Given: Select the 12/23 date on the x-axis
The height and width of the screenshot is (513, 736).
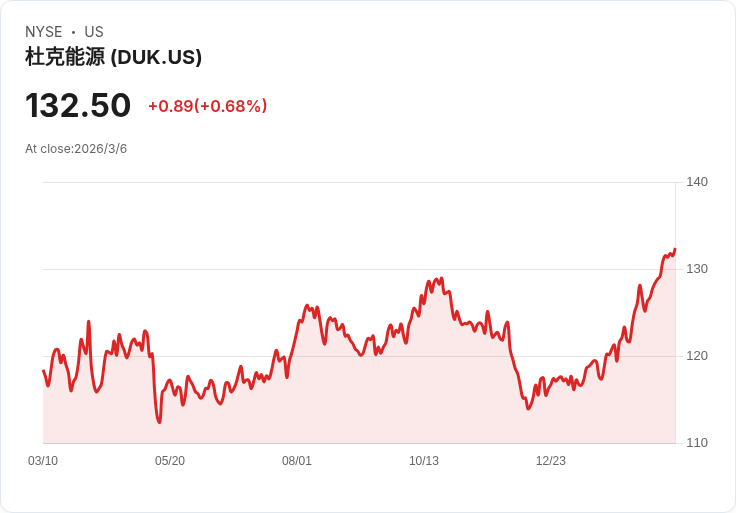Looking at the screenshot, I should point(551,461).
